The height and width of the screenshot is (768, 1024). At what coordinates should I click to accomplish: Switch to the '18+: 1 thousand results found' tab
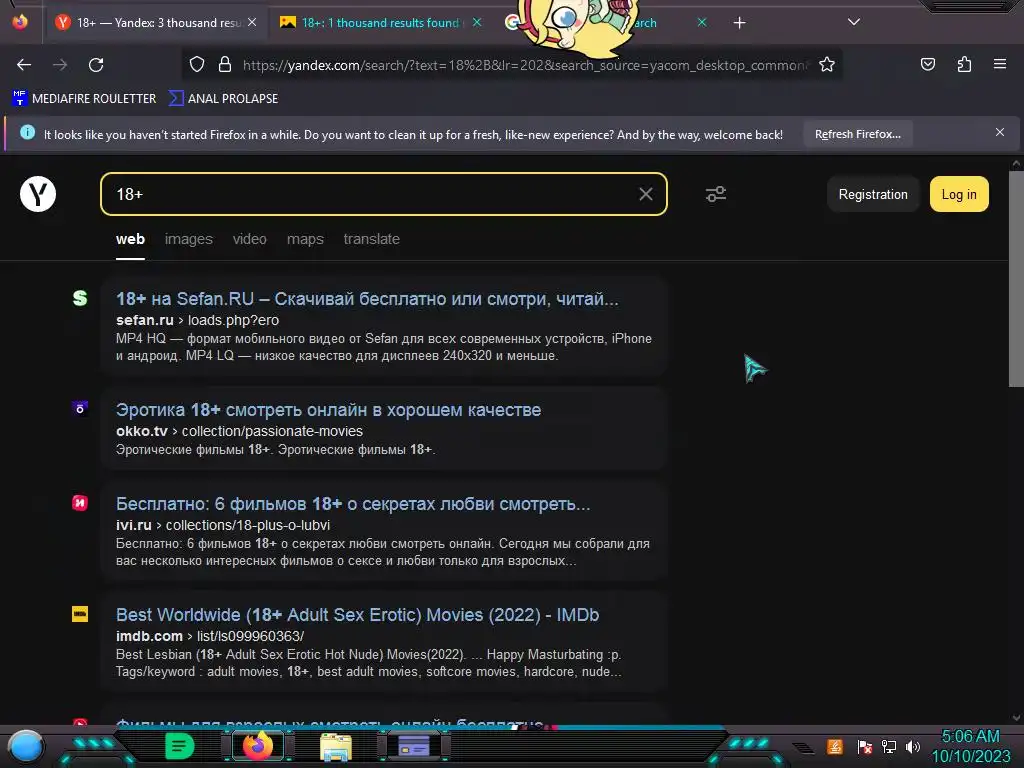tap(381, 23)
